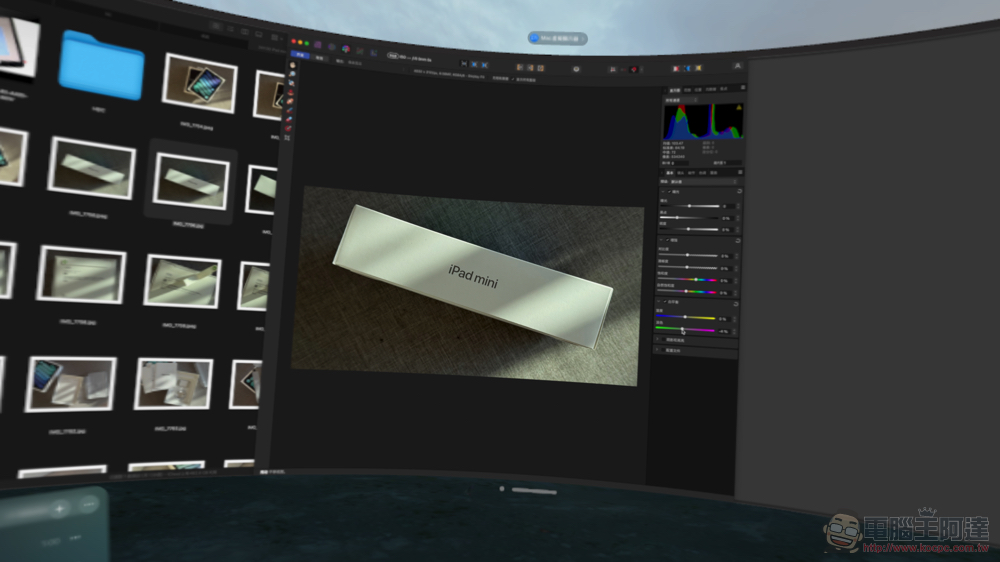1000x562 pixels.
Task: Click the histogram yellow warning triangle
Action: [x=739, y=107]
